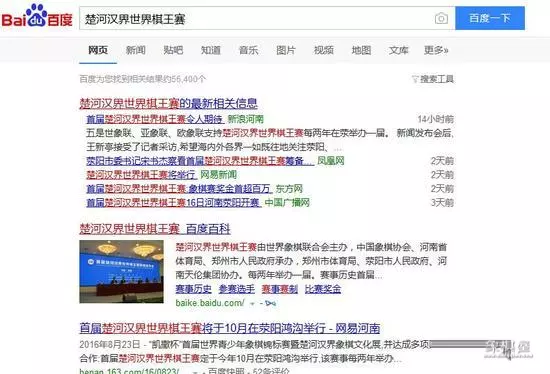Open the 文库 tab
550x374 pixels.
(x=398, y=50)
